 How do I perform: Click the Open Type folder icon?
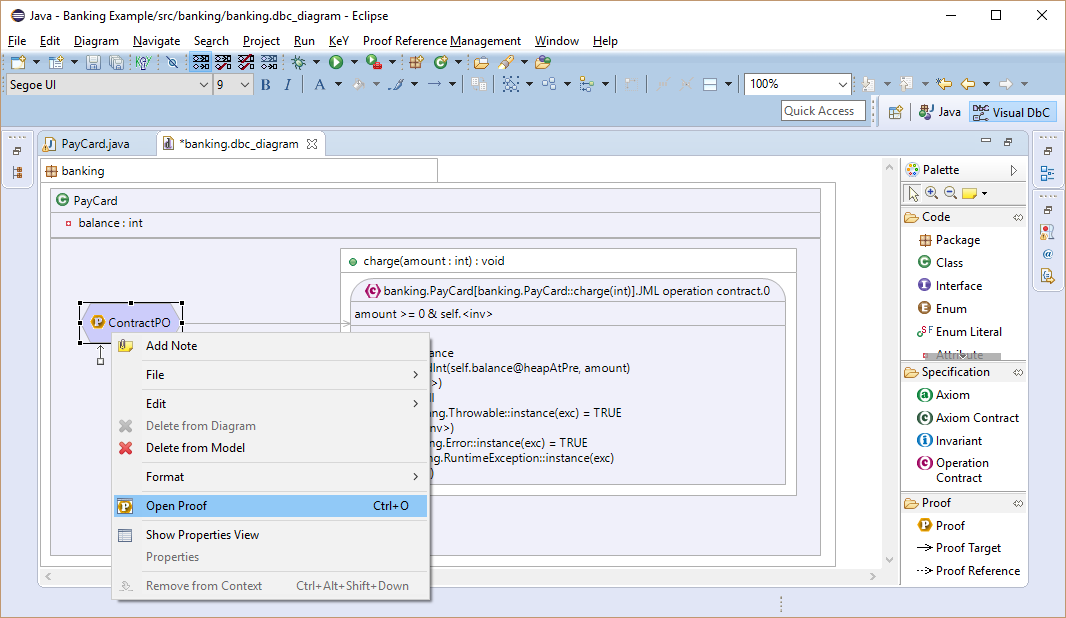481,63
